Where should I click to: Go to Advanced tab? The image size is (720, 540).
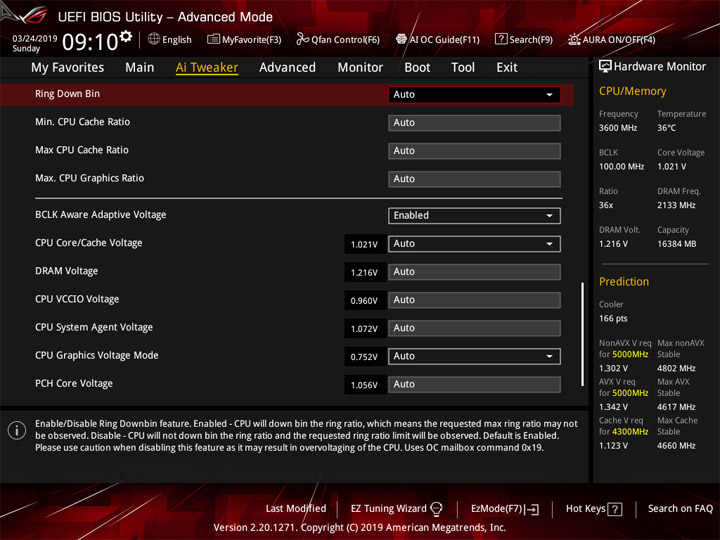click(287, 67)
